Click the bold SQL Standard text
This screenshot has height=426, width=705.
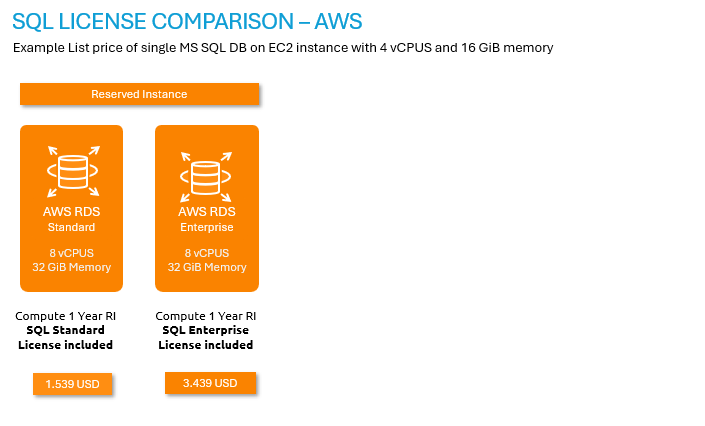click(x=65, y=330)
